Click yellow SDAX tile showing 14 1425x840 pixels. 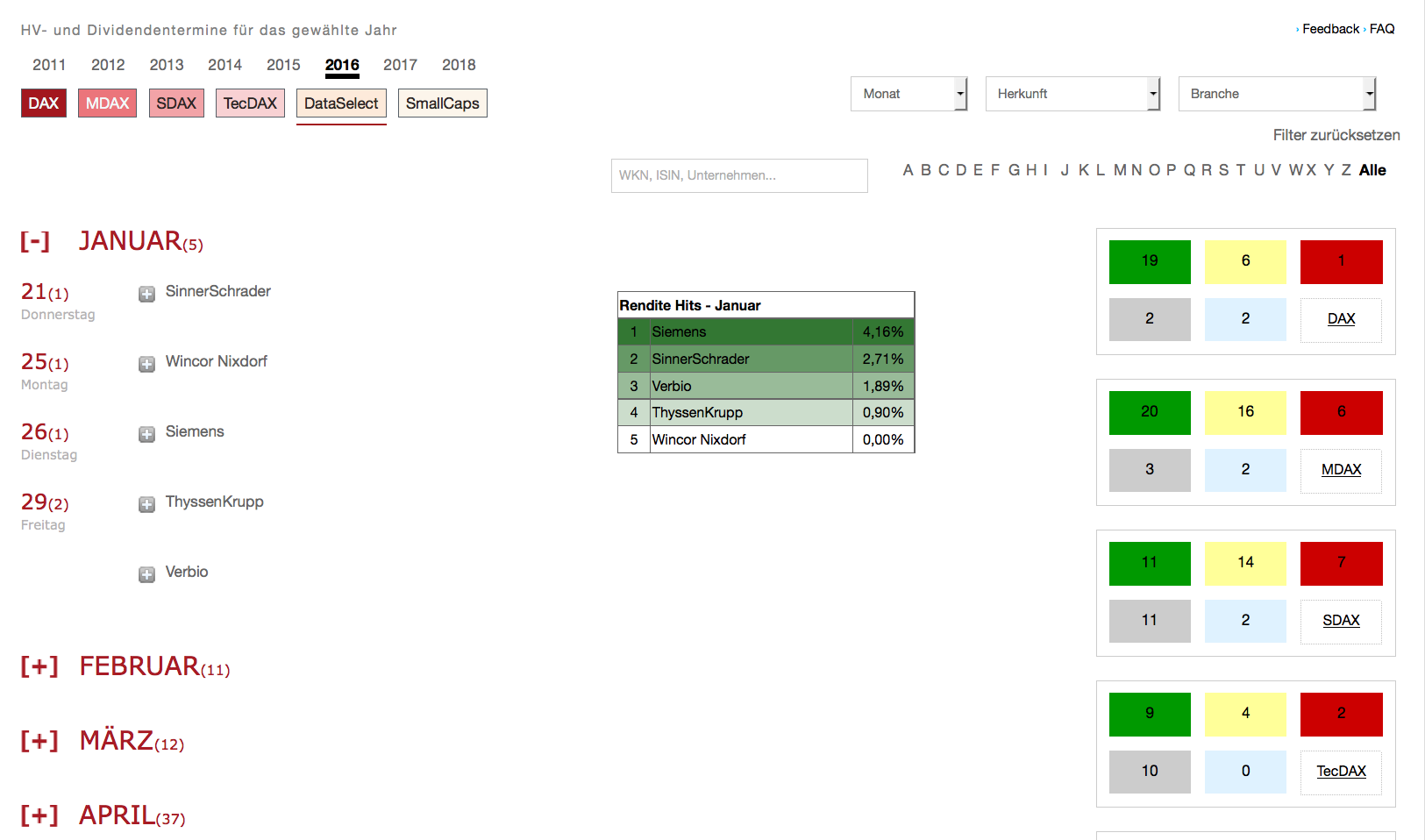click(x=1245, y=563)
